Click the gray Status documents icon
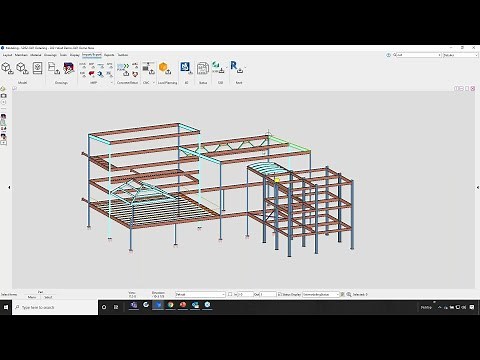 pos(203,68)
